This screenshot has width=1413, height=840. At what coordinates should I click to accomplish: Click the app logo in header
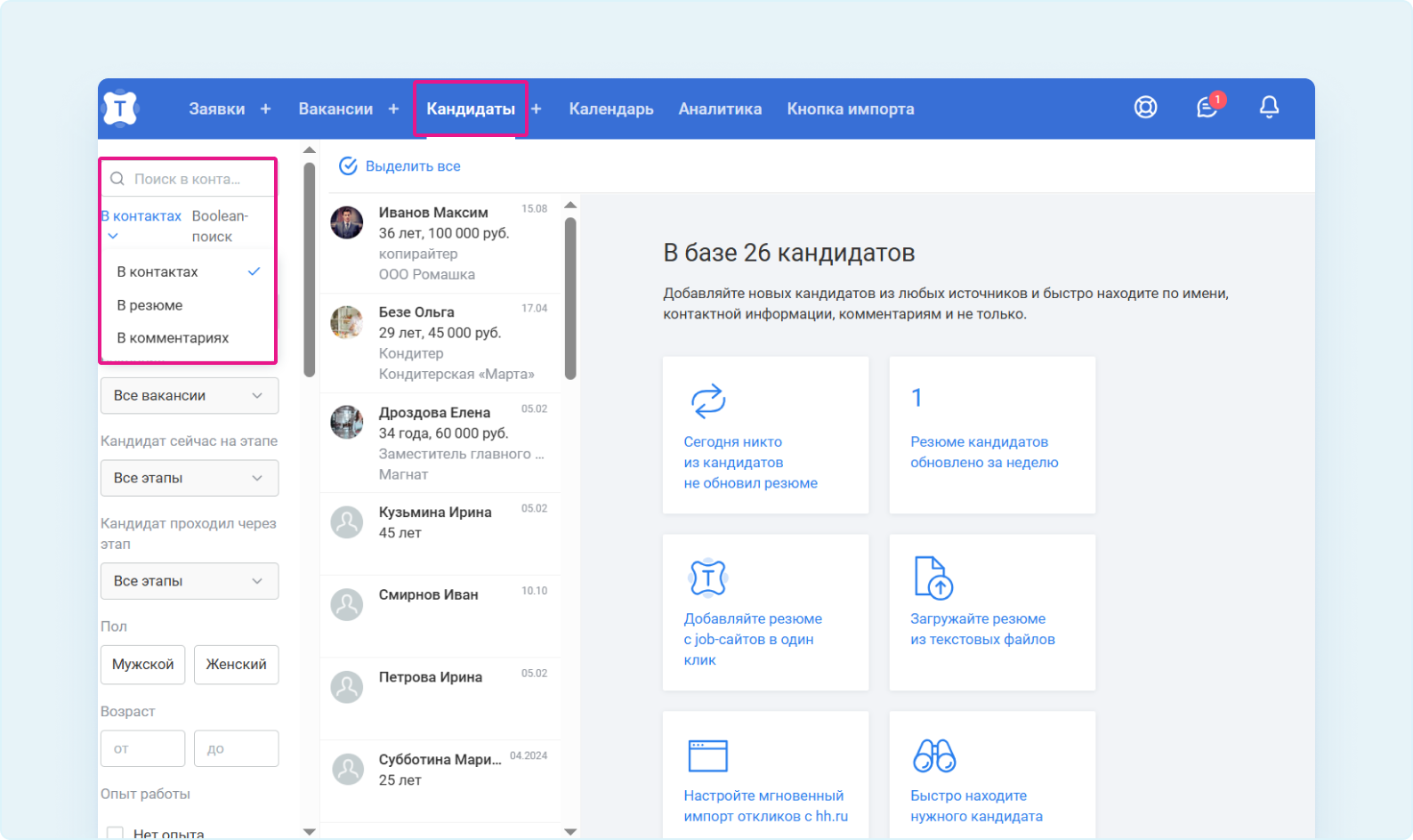[x=120, y=109]
